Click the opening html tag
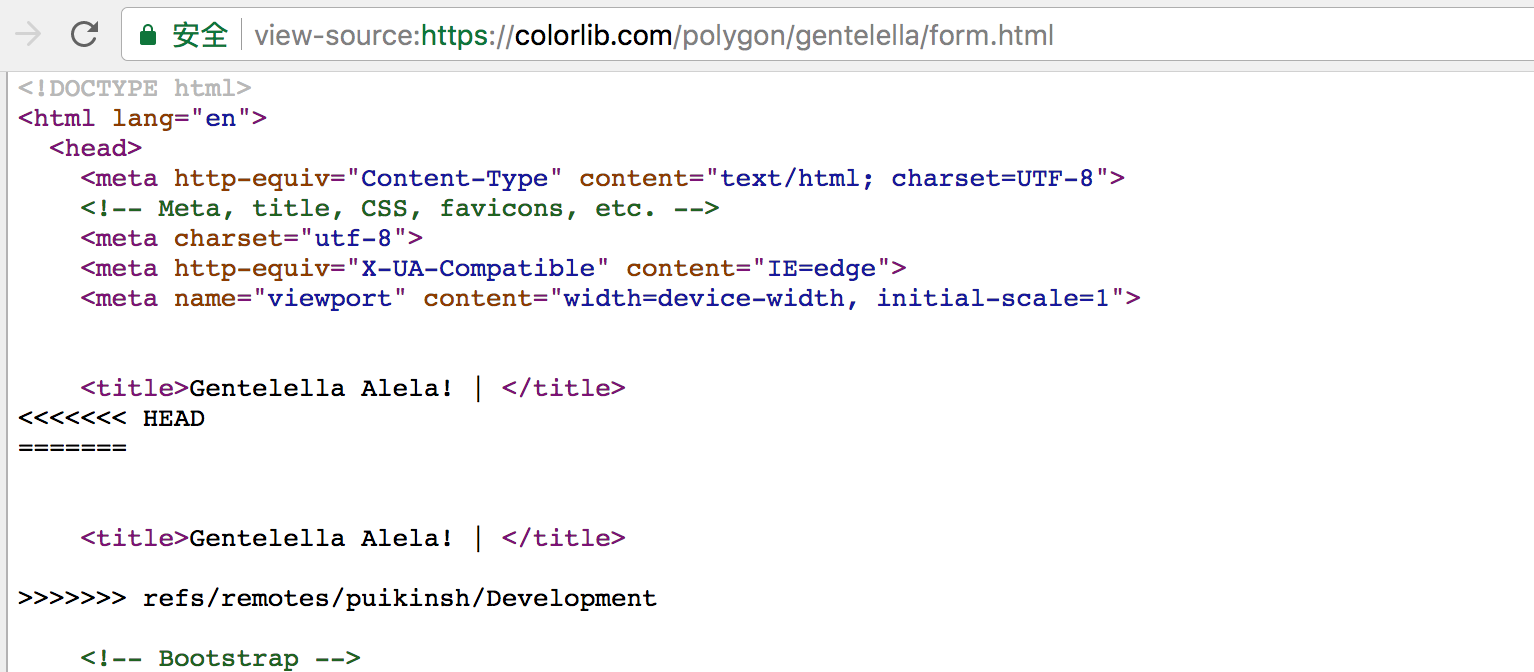1534x672 pixels. [x=57, y=118]
